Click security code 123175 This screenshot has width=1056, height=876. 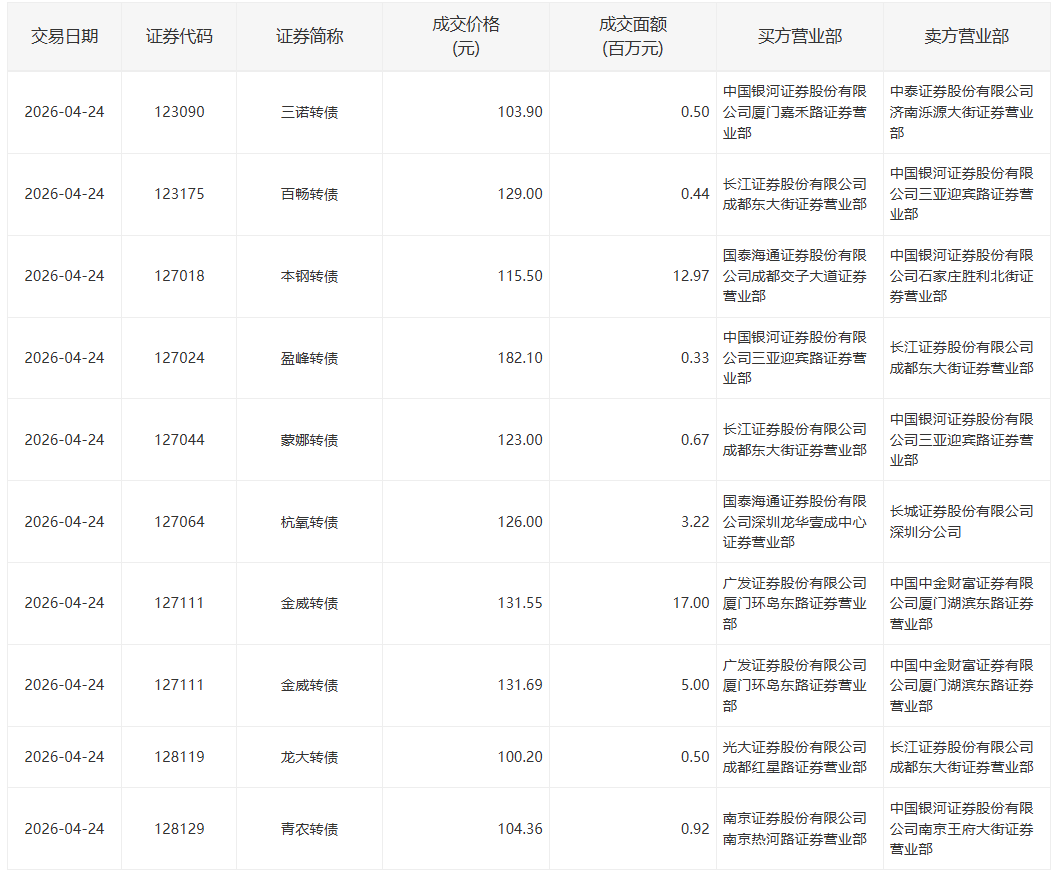tap(179, 194)
